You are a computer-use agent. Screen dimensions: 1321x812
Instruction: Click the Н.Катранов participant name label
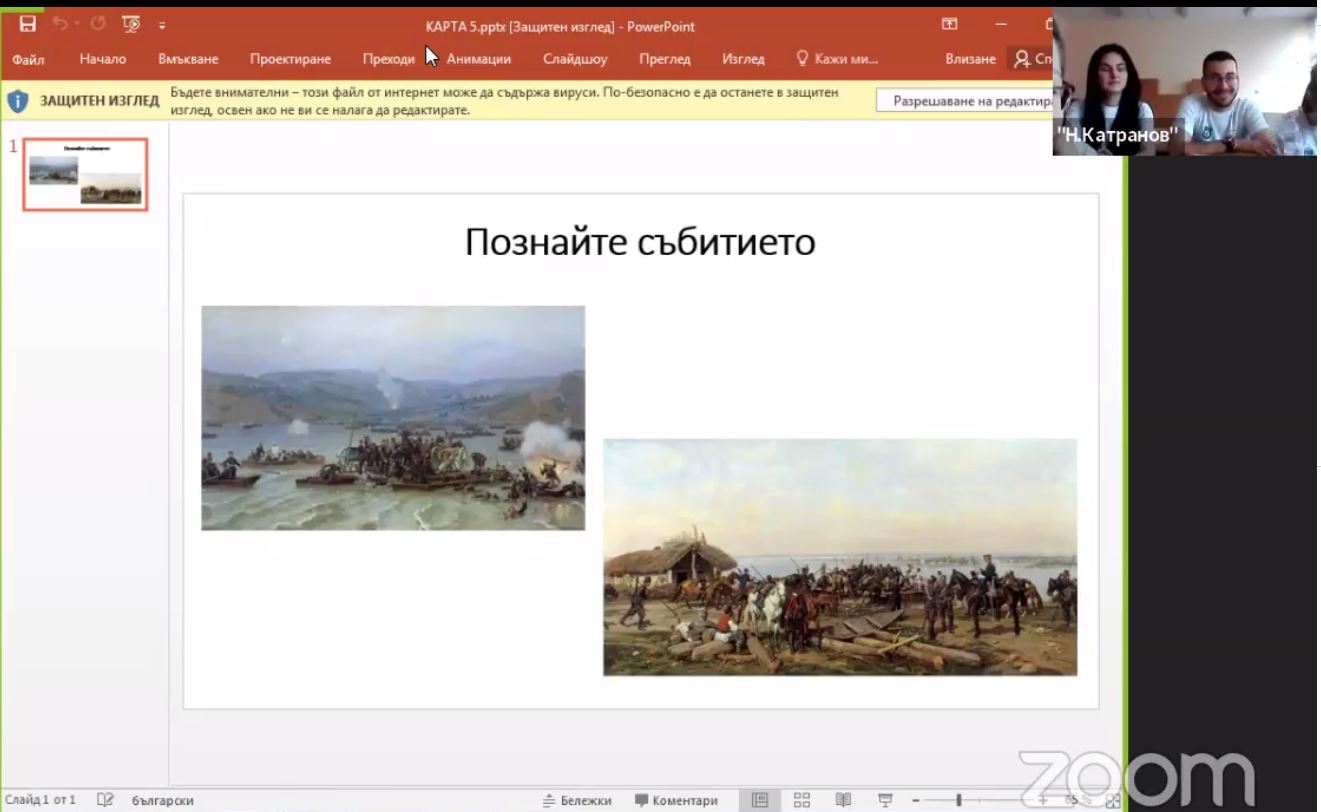click(1117, 135)
